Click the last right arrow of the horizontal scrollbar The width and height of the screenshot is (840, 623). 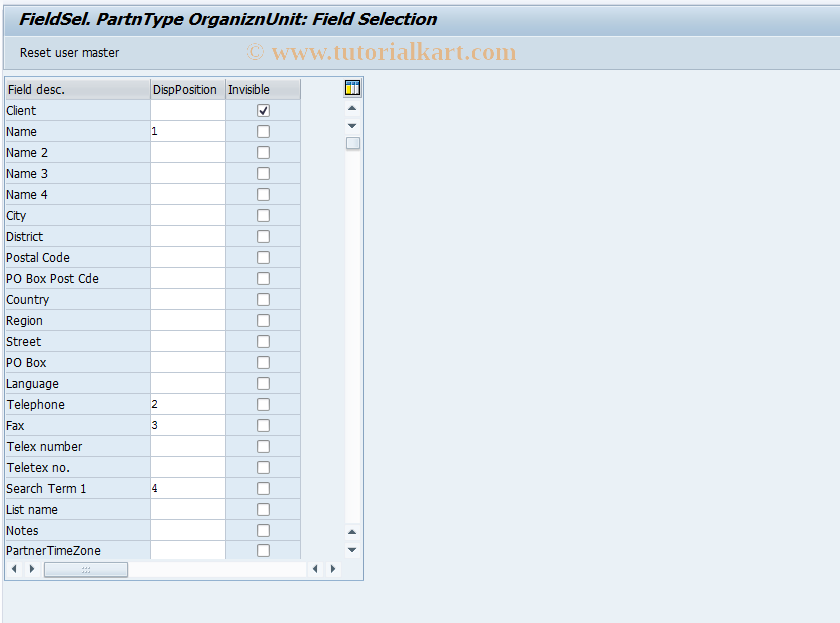coord(333,569)
